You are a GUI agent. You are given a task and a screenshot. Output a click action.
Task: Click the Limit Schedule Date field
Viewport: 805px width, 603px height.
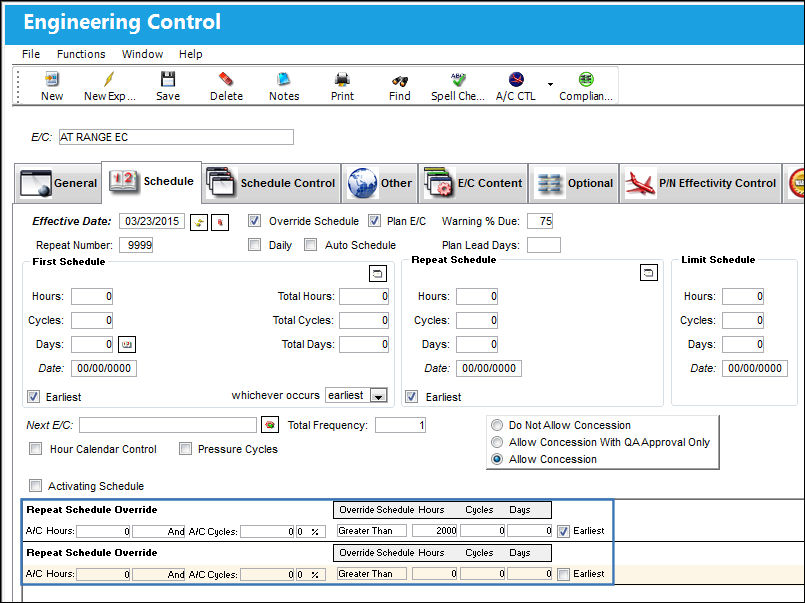pyautogui.click(x=755, y=368)
